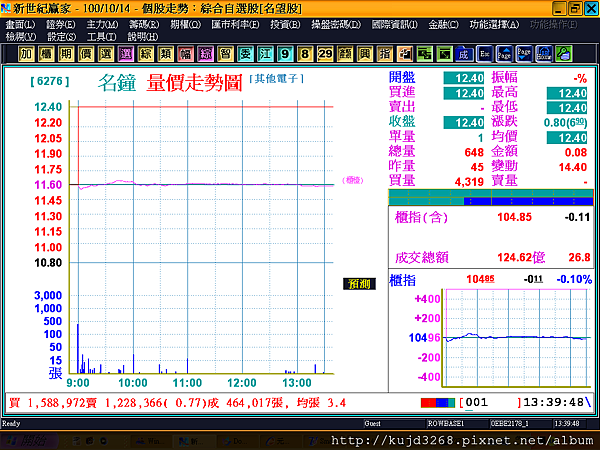Click the blue Home toolbar button
This screenshot has width=600, height=450.
544,54
